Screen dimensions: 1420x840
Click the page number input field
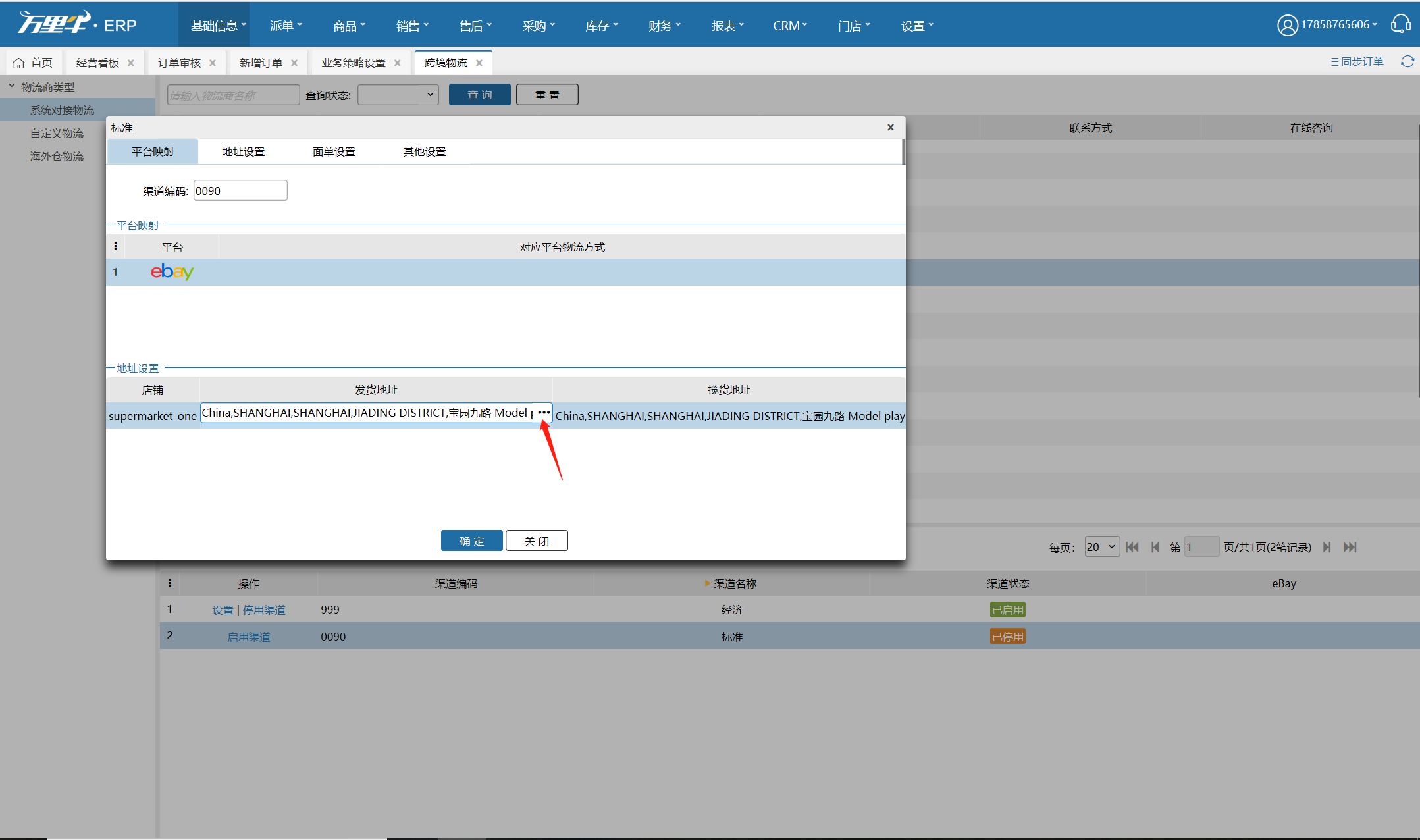coord(1201,546)
